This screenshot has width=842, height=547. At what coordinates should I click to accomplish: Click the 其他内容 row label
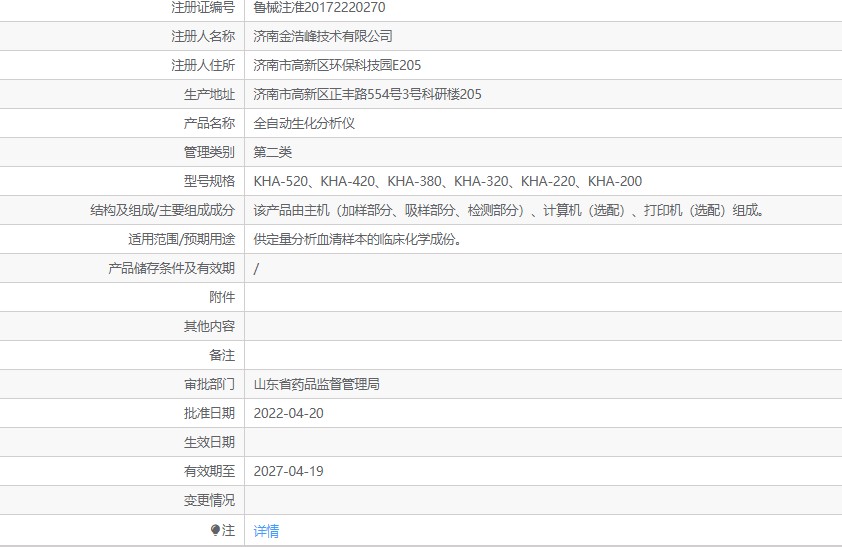coord(209,326)
